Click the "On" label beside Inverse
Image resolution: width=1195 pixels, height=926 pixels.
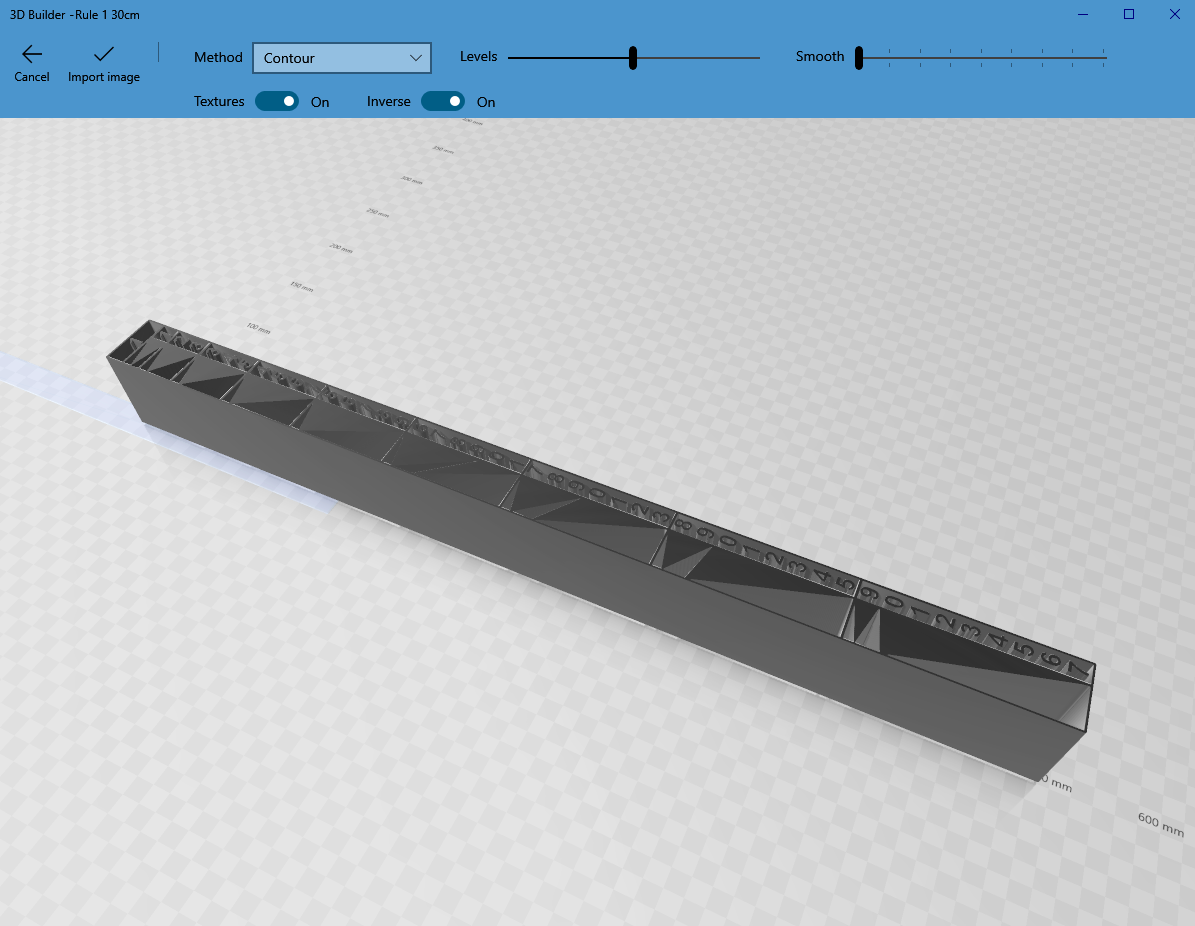tap(486, 101)
